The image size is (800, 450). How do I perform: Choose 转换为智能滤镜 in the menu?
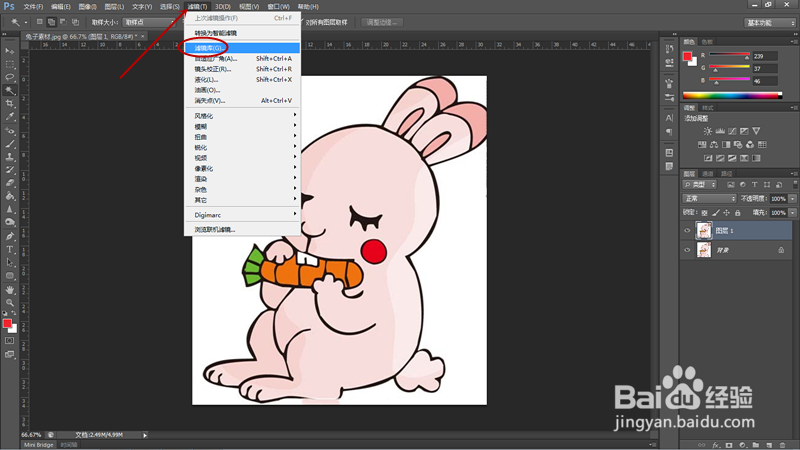click(x=242, y=33)
